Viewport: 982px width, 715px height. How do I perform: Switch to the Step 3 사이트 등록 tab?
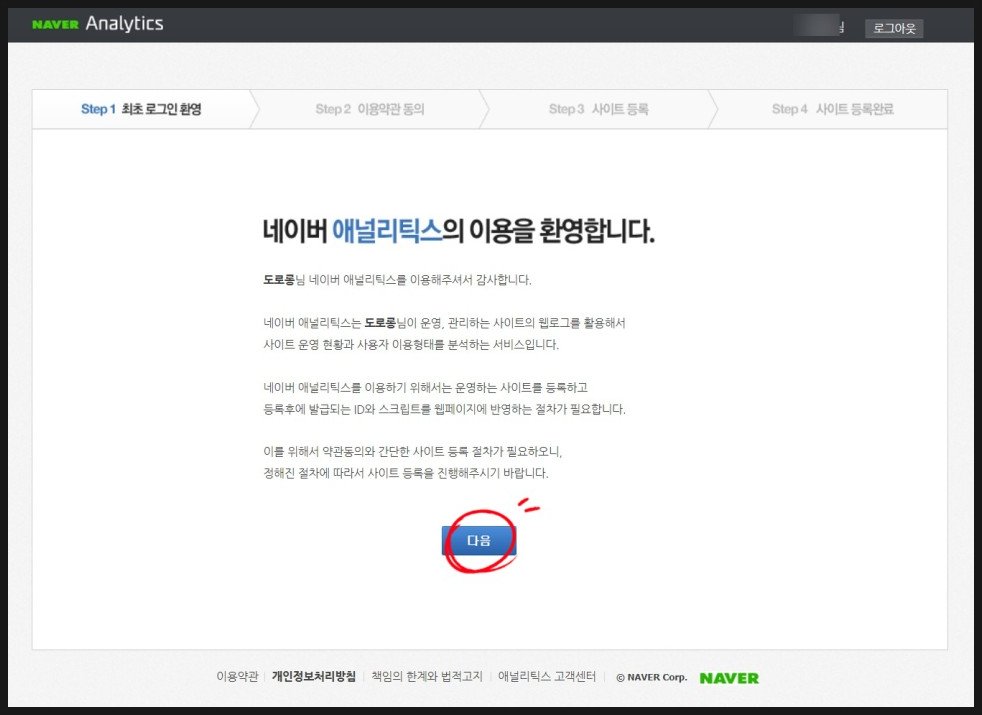[598, 109]
